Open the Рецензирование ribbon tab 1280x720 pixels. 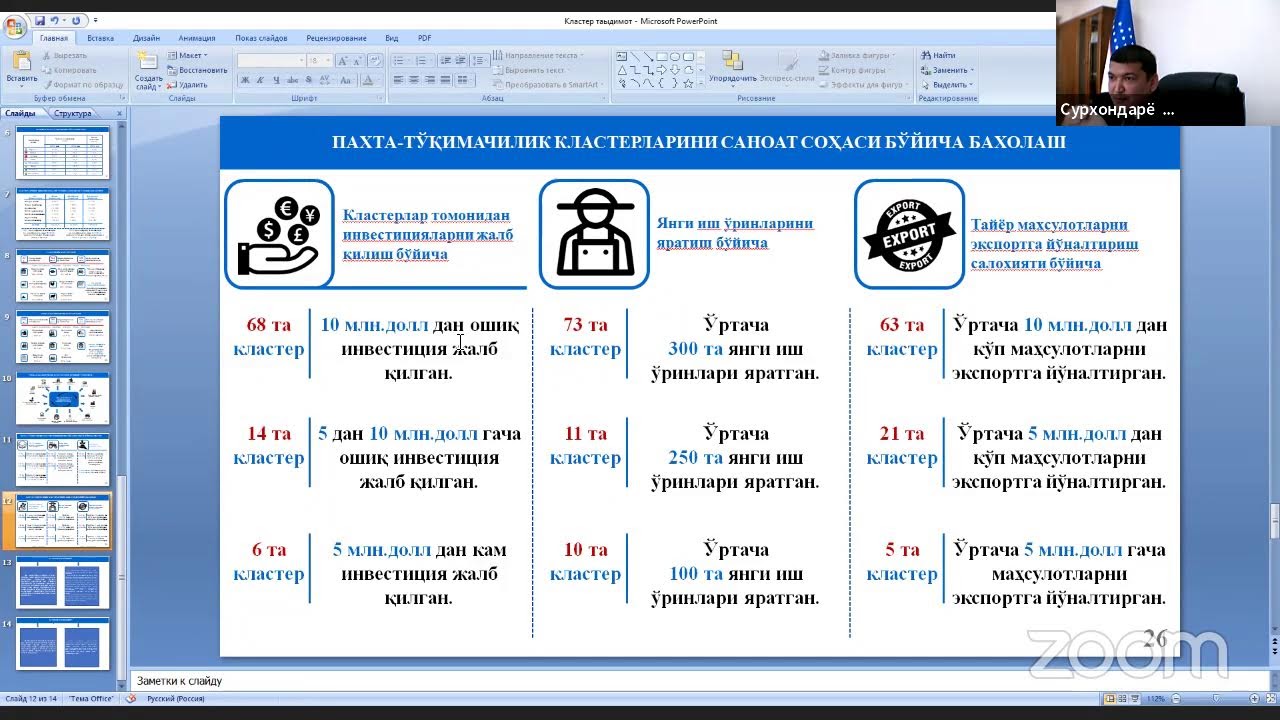click(336, 38)
